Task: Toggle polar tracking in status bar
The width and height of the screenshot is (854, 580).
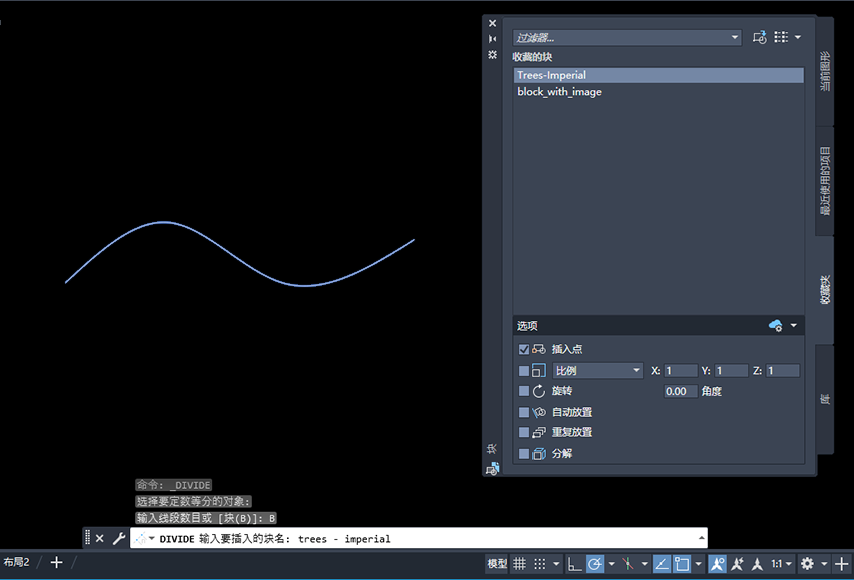Action: tap(595, 564)
